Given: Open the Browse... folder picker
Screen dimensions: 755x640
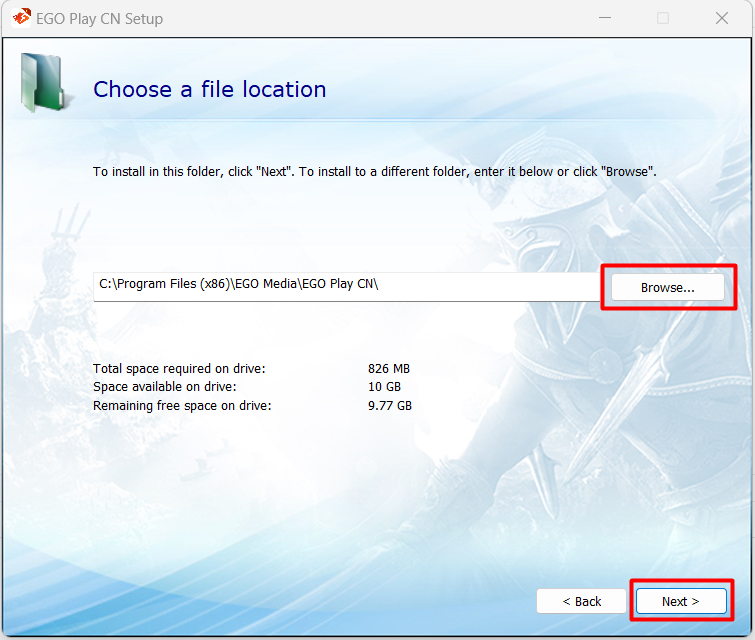Looking at the screenshot, I should point(667,287).
